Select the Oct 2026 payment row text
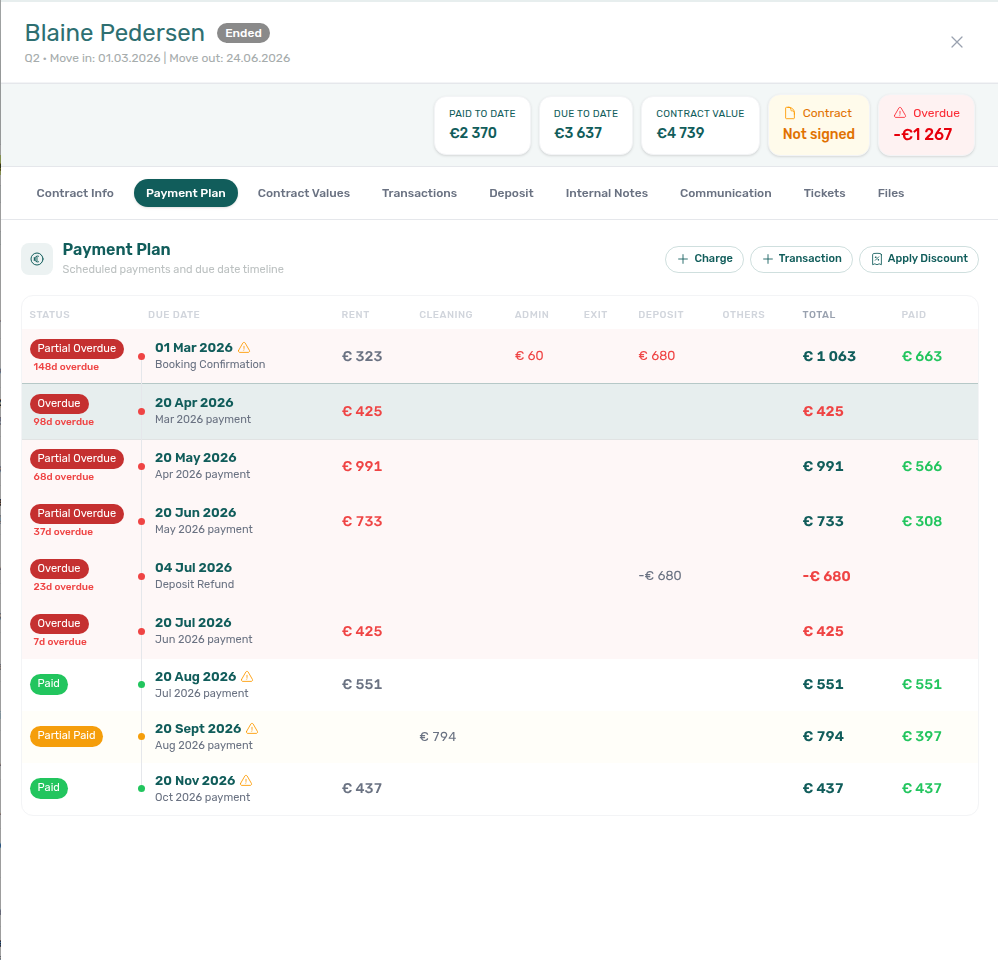This screenshot has width=998, height=960. pyautogui.click(x=202, y=798)
